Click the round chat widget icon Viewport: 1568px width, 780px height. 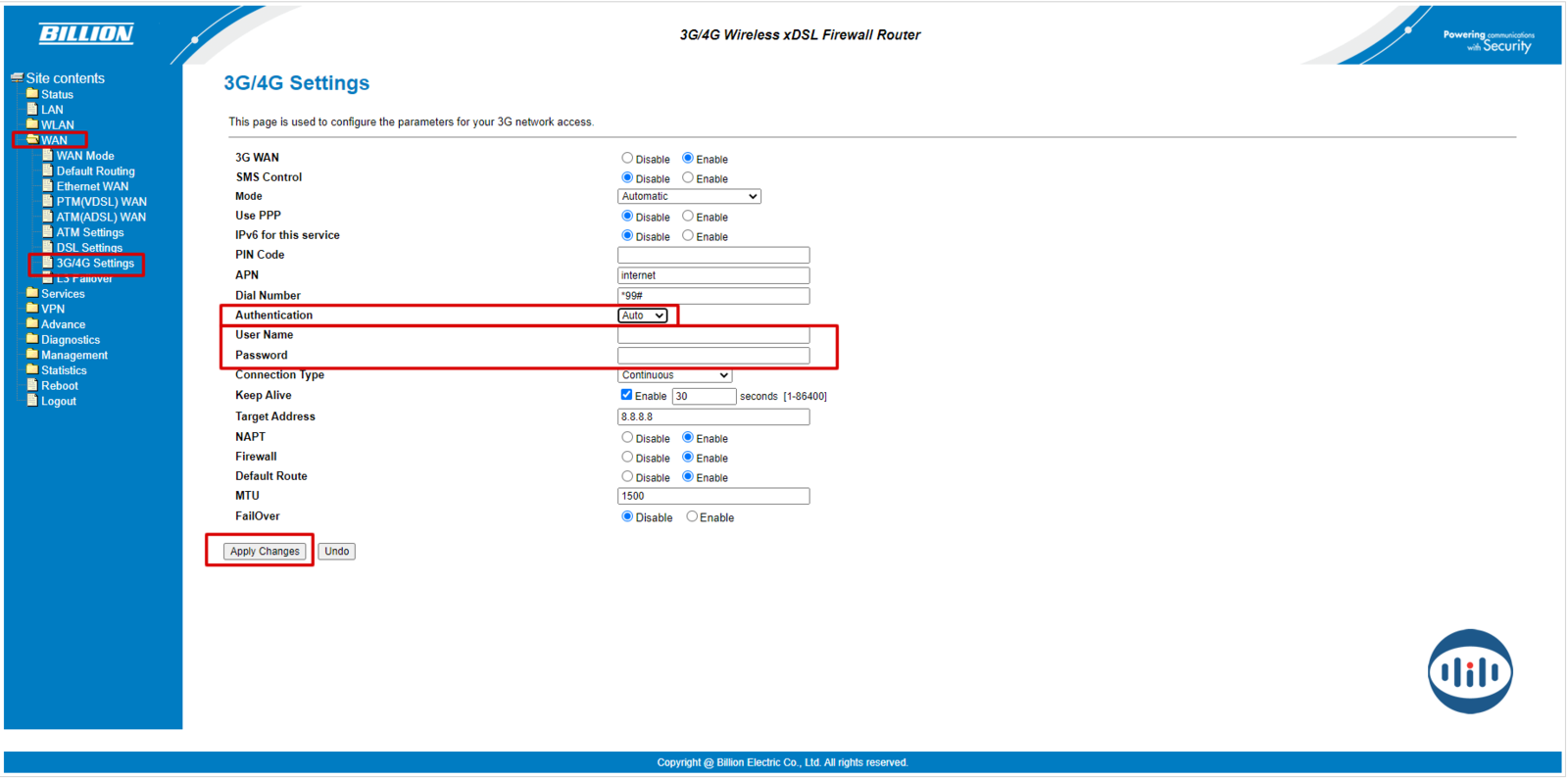pos(1469,671)
